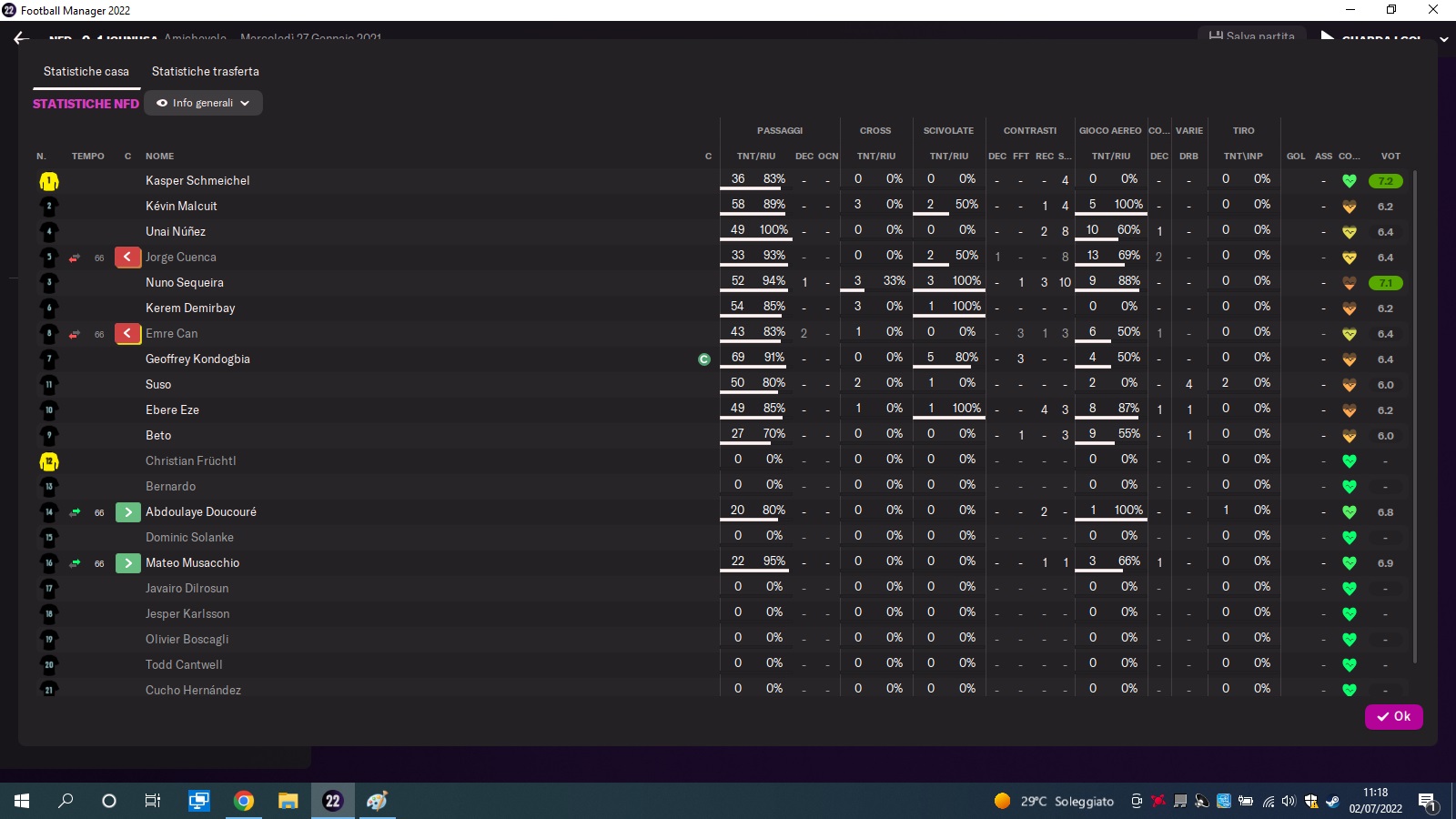The height and width of the screenshot is (819, 1456).
Task: Open the Windows Start menu
Action: click(22, 801)
